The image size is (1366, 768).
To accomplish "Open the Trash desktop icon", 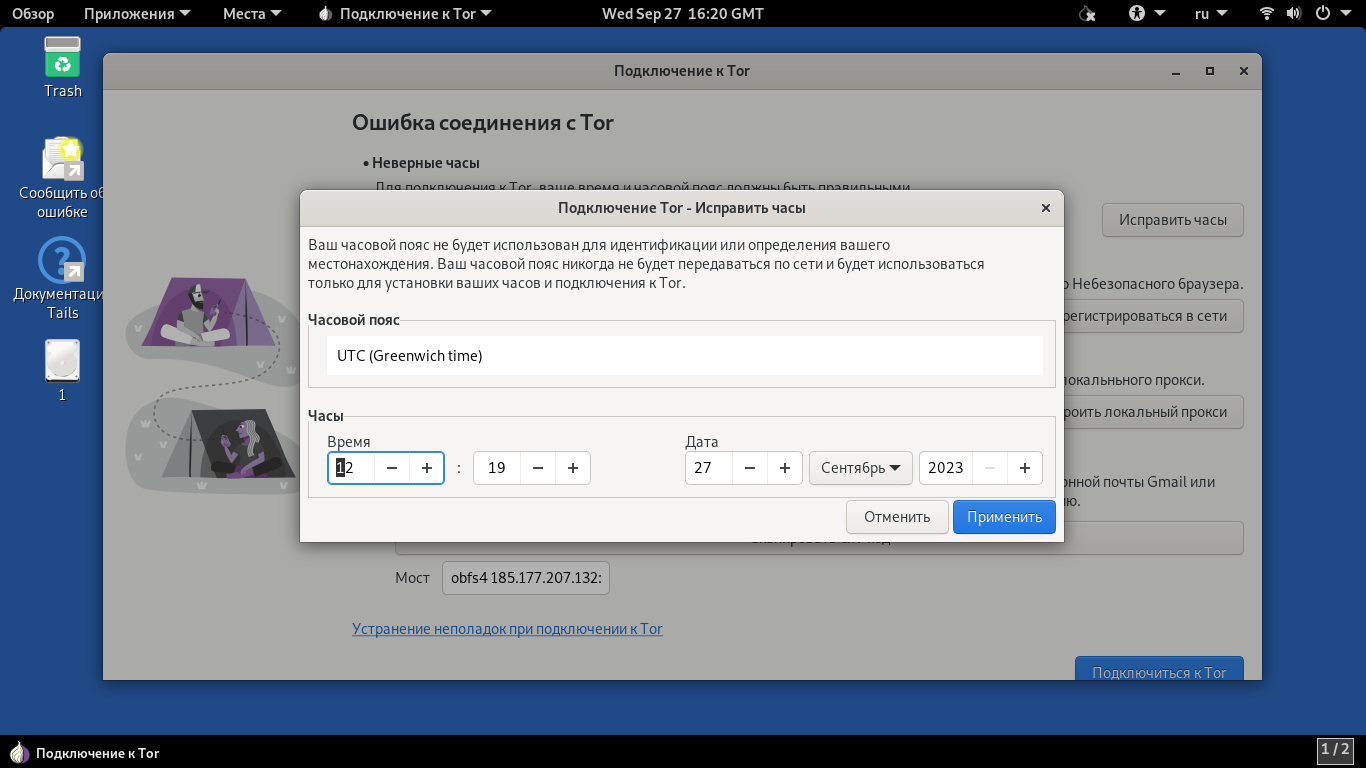I will [62, 60].
